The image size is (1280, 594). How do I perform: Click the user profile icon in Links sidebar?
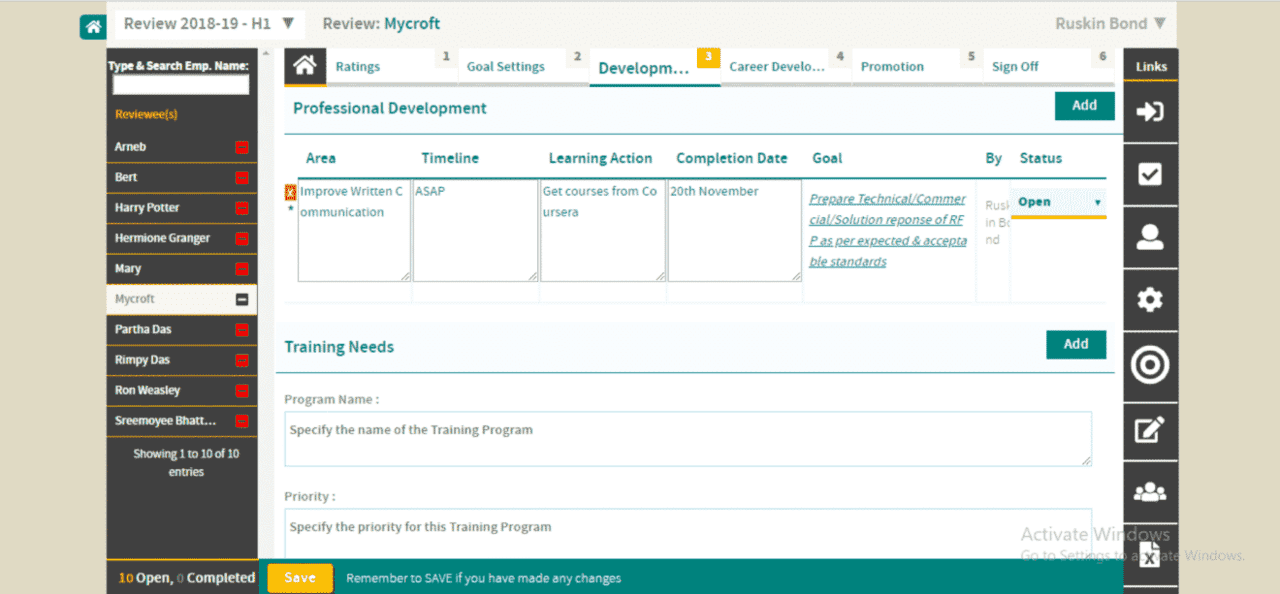pyautogui.click(x=1150, y=237)
